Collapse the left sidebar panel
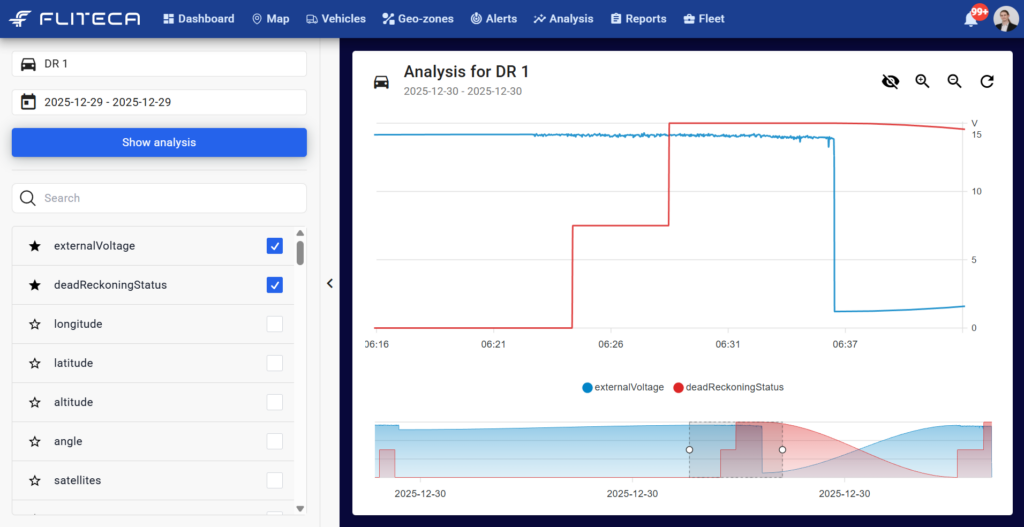Screen dimensions: 1024x527 pyautogui.click(x=330, y=283)
